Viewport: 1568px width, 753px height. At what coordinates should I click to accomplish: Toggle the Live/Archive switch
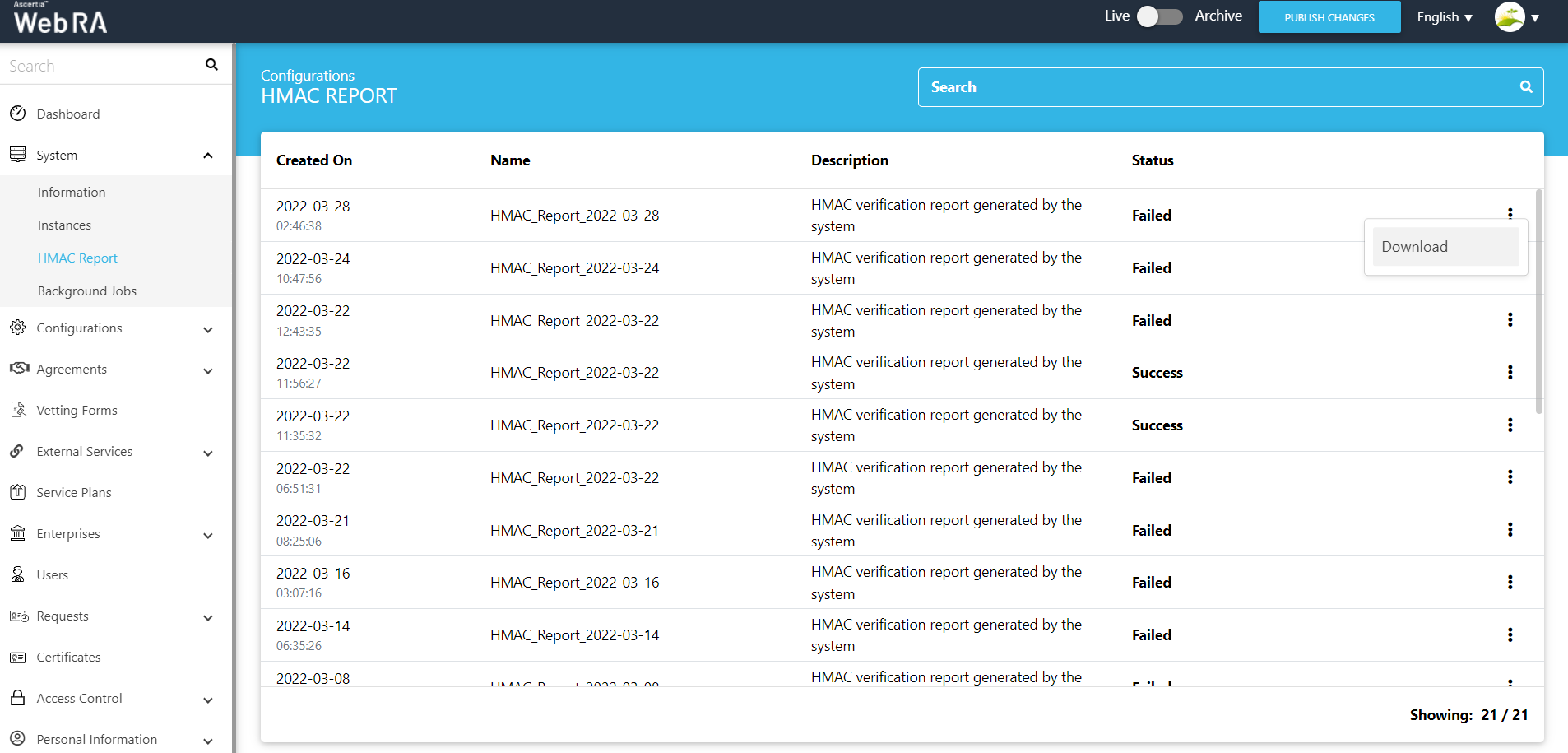click(1159, 16)
